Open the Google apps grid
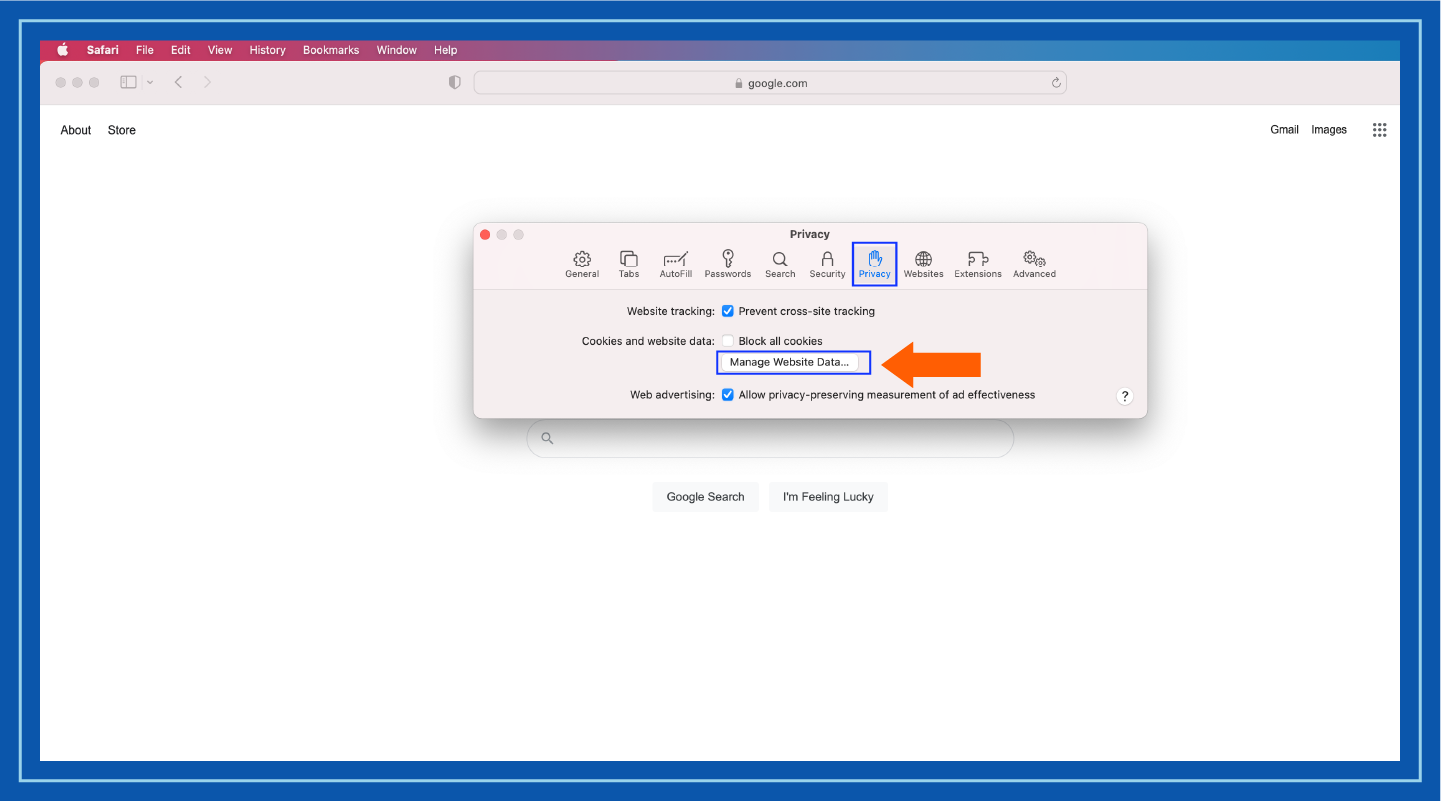The height and width of the screenshot is (801, 1441). [1380, 129]
